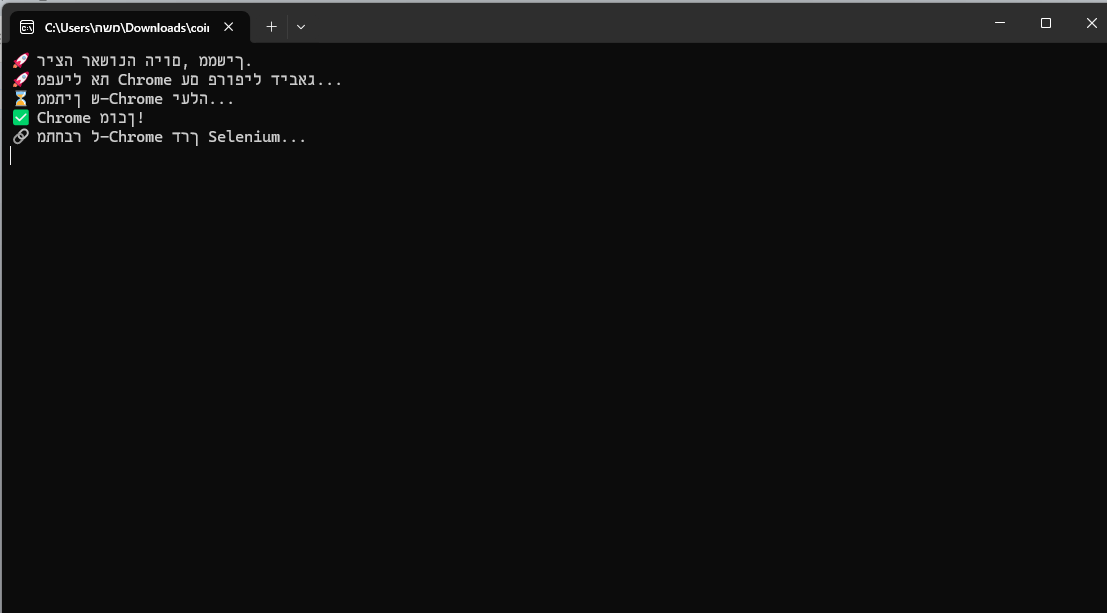This screenshot has width=1107, height=613.
Task: Click the green checkmark emoji
Action: [20, 117]
